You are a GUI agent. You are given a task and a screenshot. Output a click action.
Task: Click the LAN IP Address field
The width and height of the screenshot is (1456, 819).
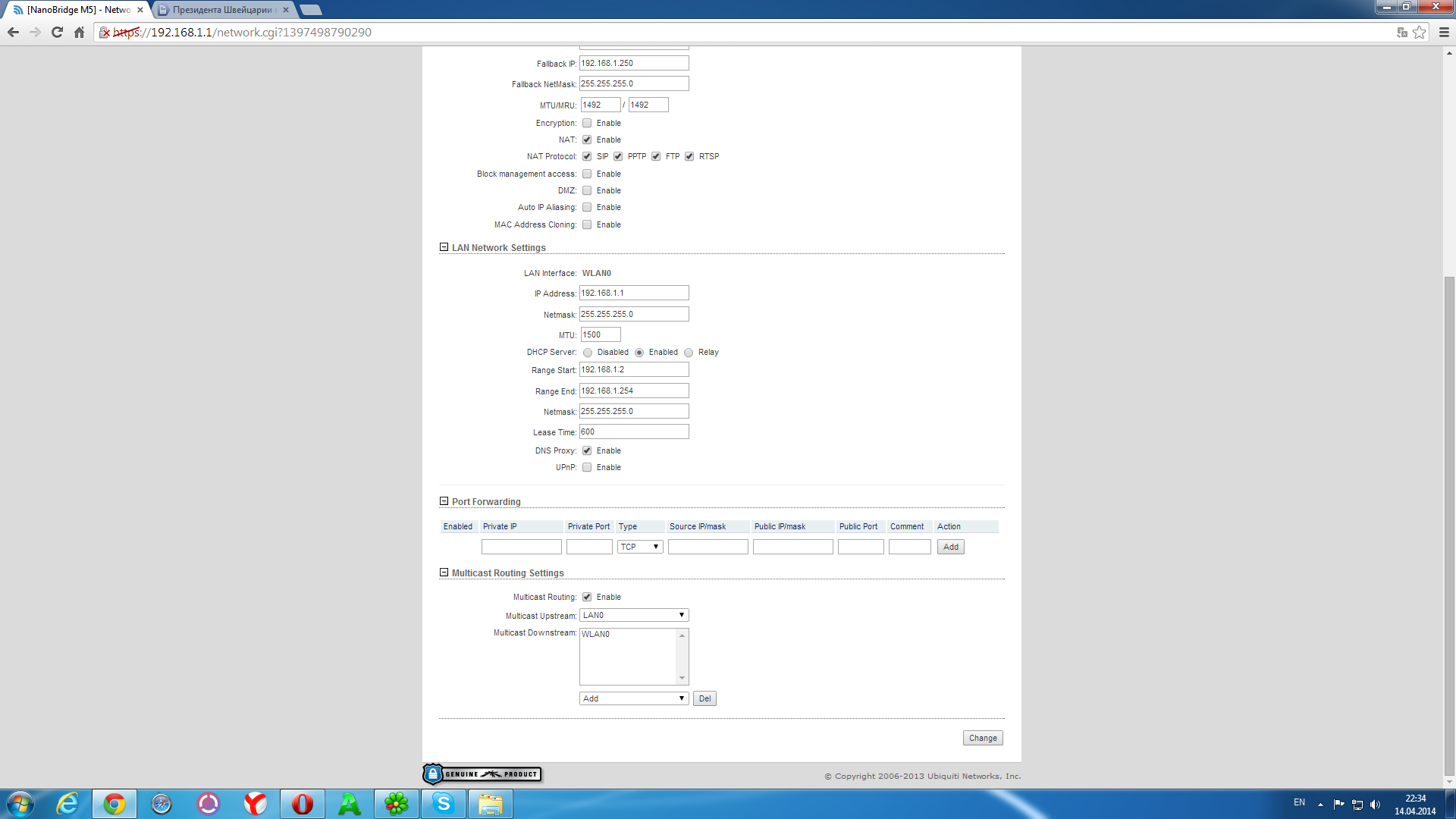tap(634, 293)
